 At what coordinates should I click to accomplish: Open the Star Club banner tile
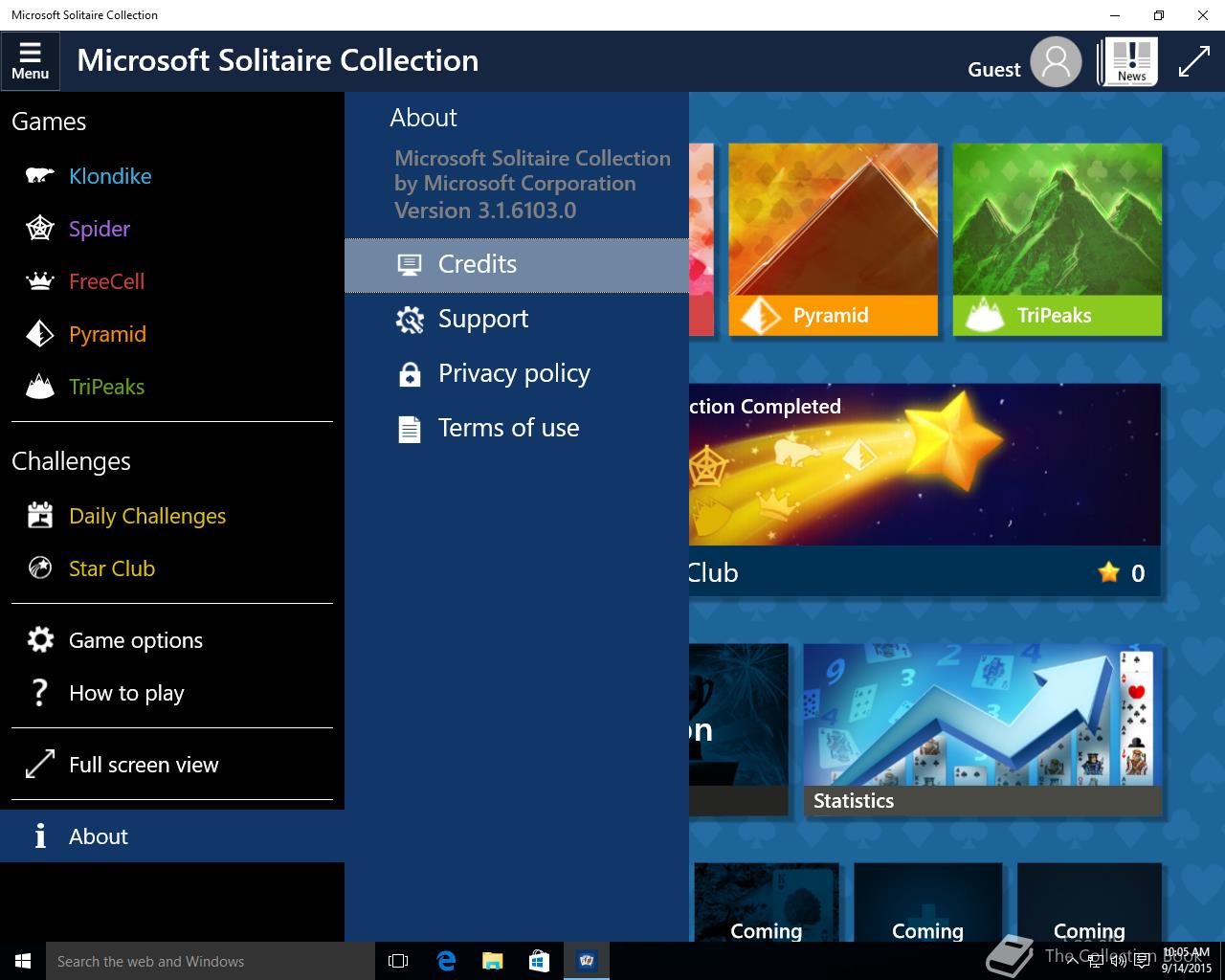click(x=924, y=491)
